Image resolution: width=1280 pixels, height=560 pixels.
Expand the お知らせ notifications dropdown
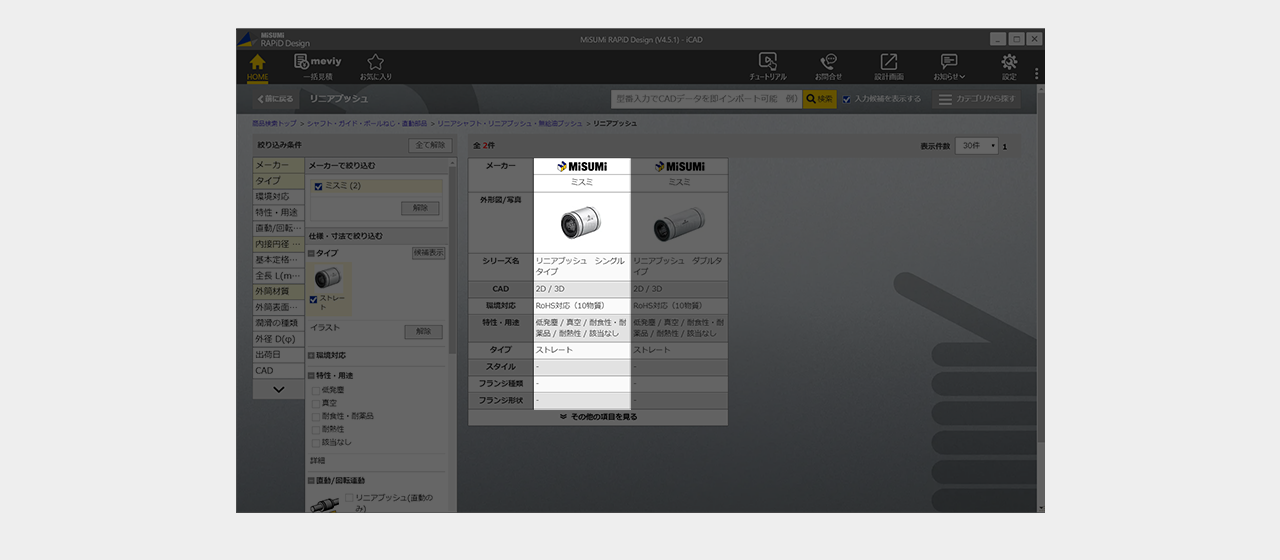tap(949, 66)
